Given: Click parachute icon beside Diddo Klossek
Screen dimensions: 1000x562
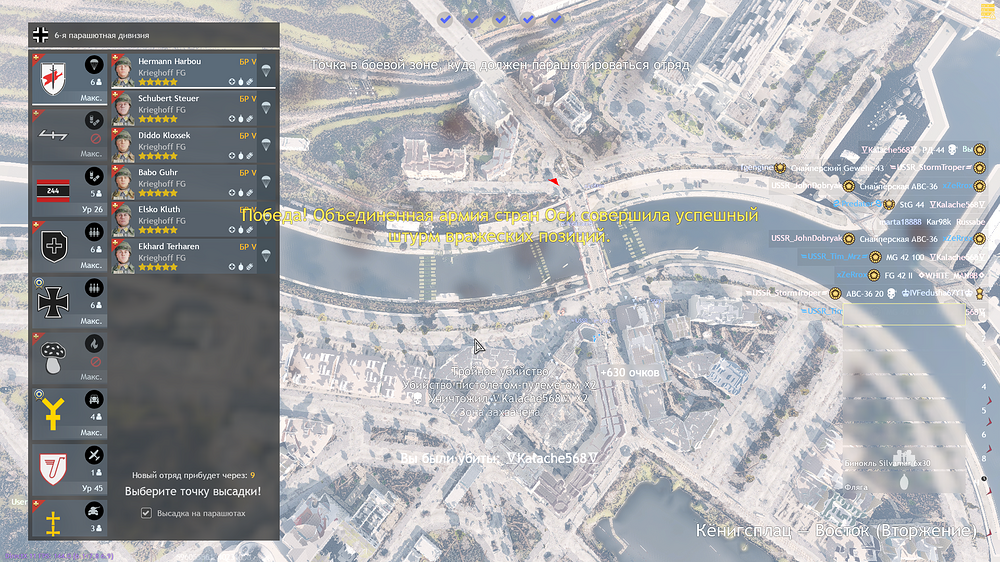Looking at the screenshot, I should coord(266,145).
